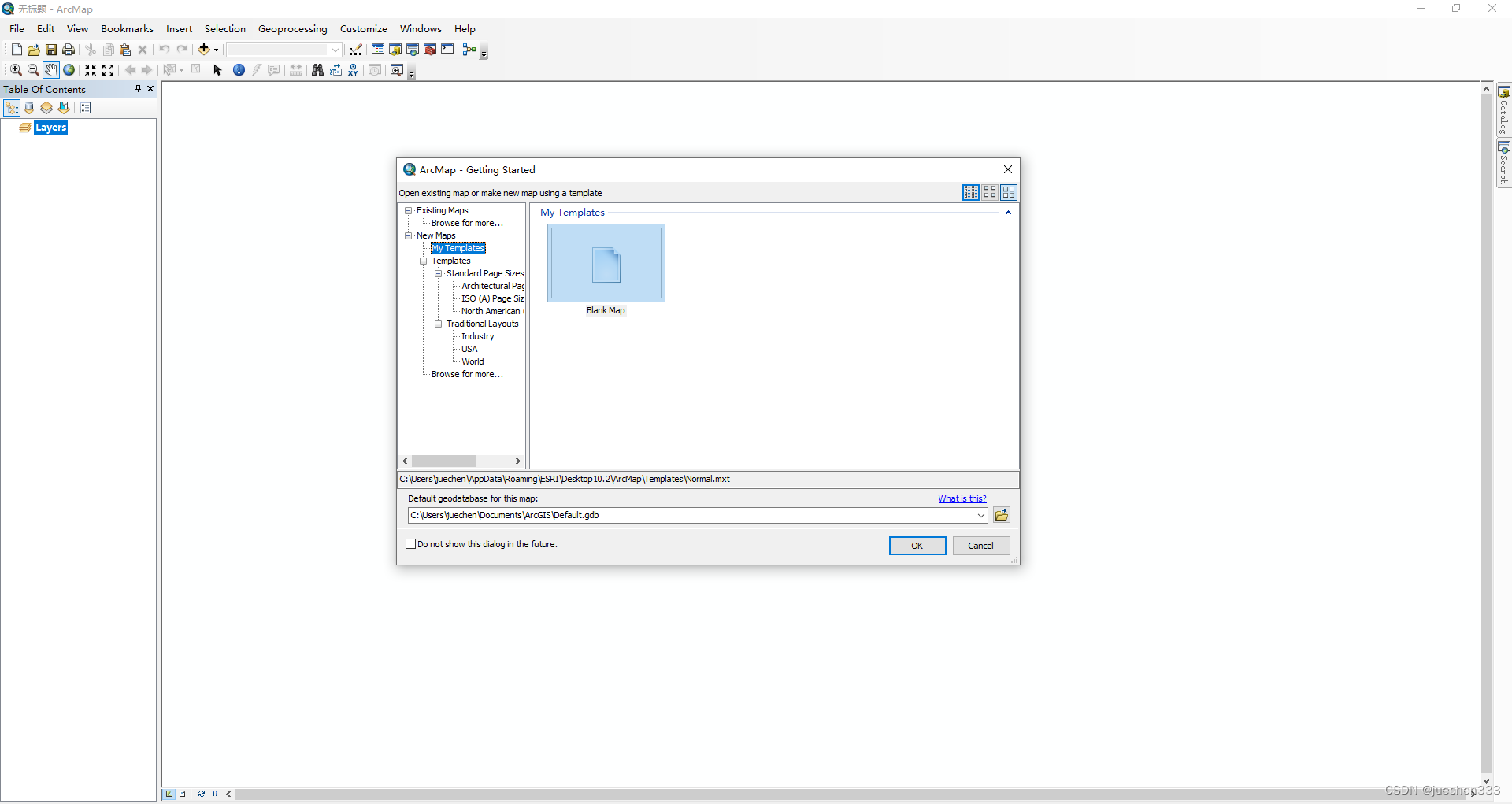Open the red ArcToolbox icon
The width and height of the screenshot is (1512, 804).
click(430, 50)
